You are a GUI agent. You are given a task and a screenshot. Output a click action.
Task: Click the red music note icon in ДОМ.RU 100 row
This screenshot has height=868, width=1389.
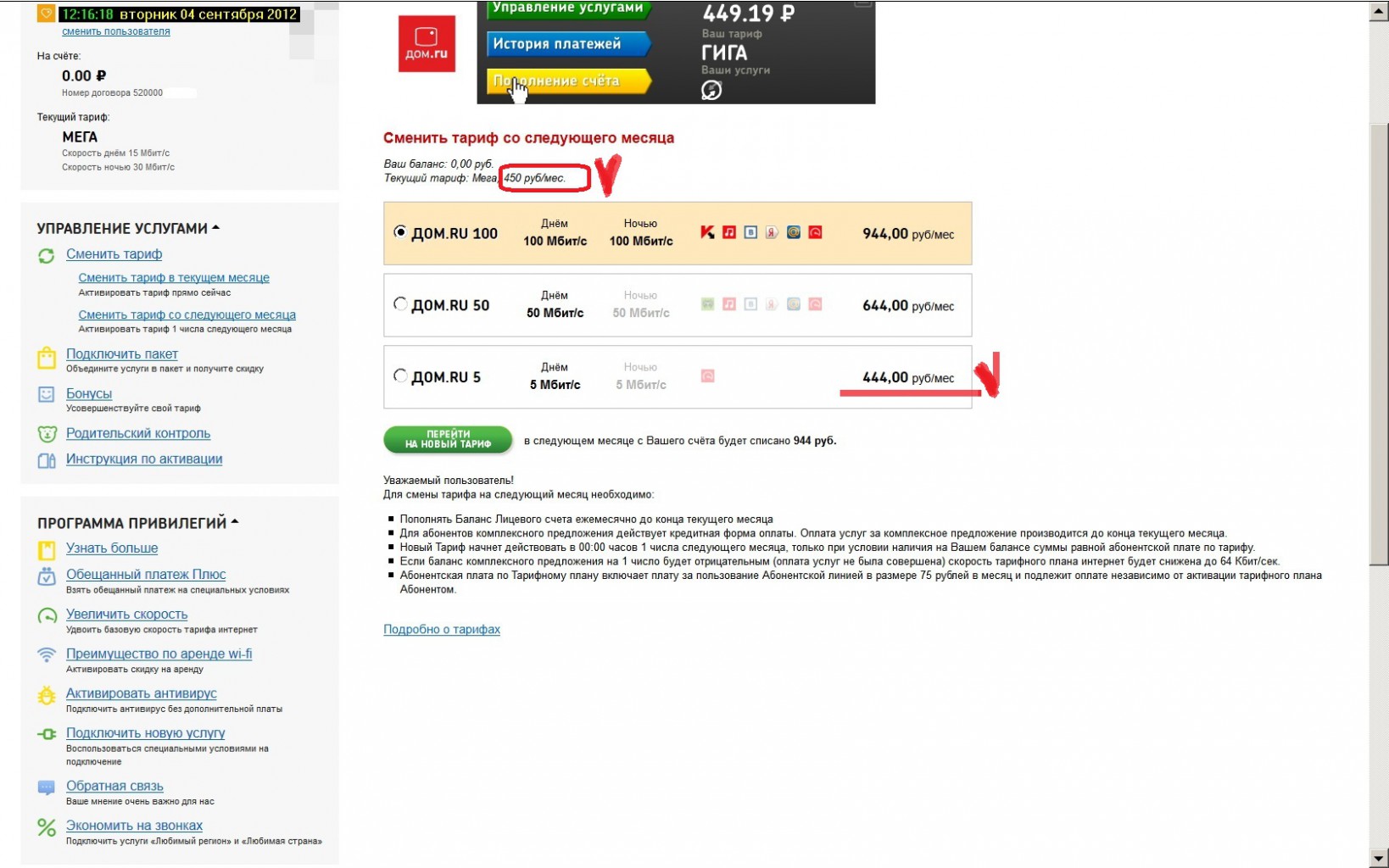tap(729, 232)
